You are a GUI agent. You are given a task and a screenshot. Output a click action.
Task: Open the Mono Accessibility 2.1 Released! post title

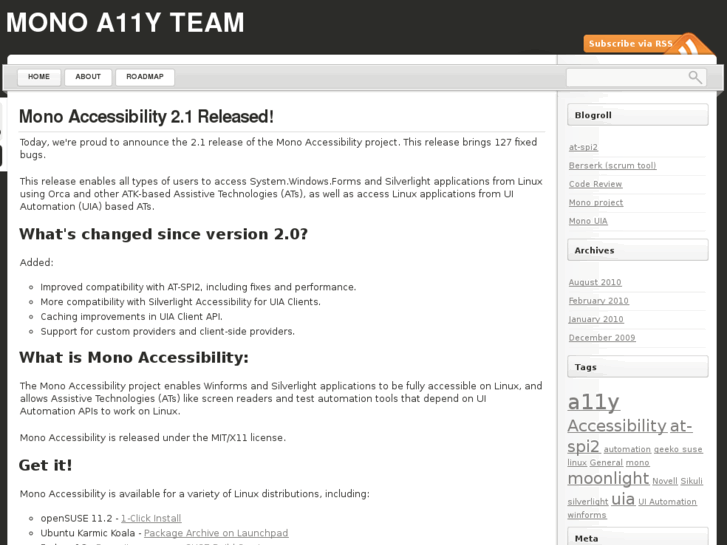coord(147,116)
